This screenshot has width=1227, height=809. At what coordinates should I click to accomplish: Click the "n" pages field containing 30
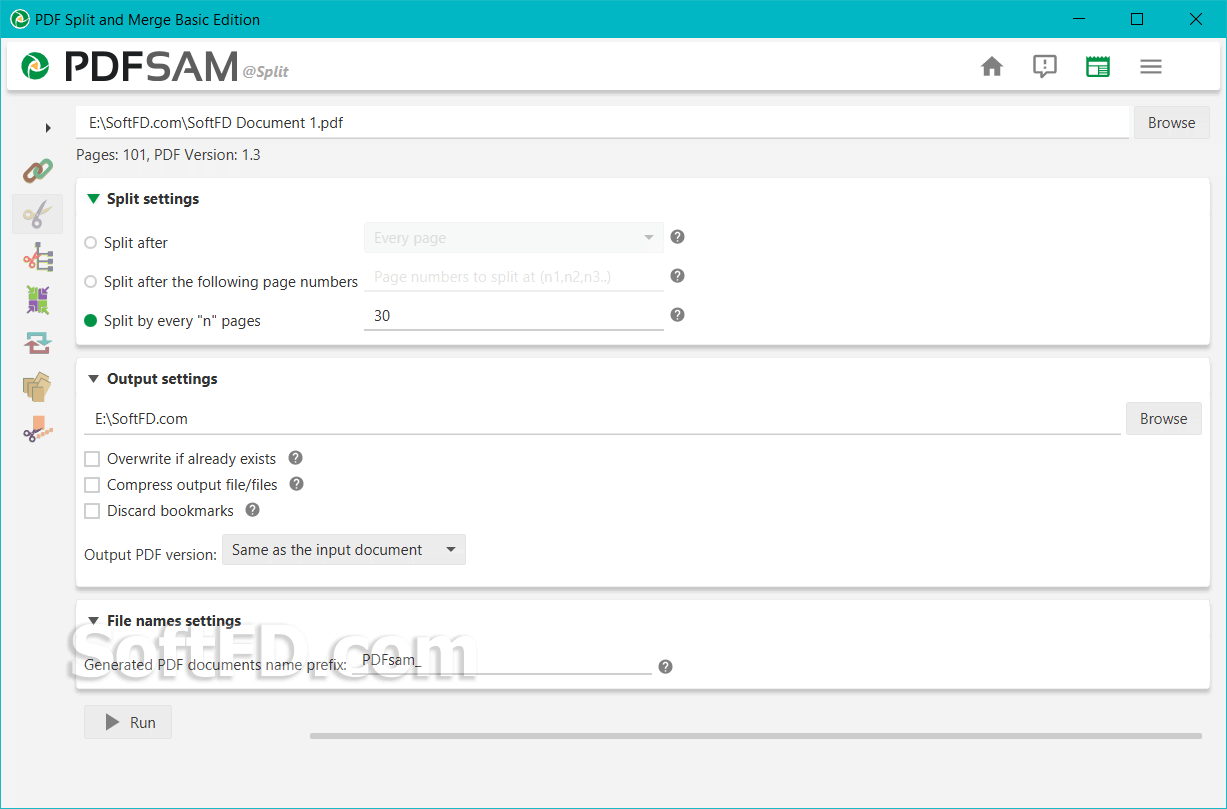[514, 316]
